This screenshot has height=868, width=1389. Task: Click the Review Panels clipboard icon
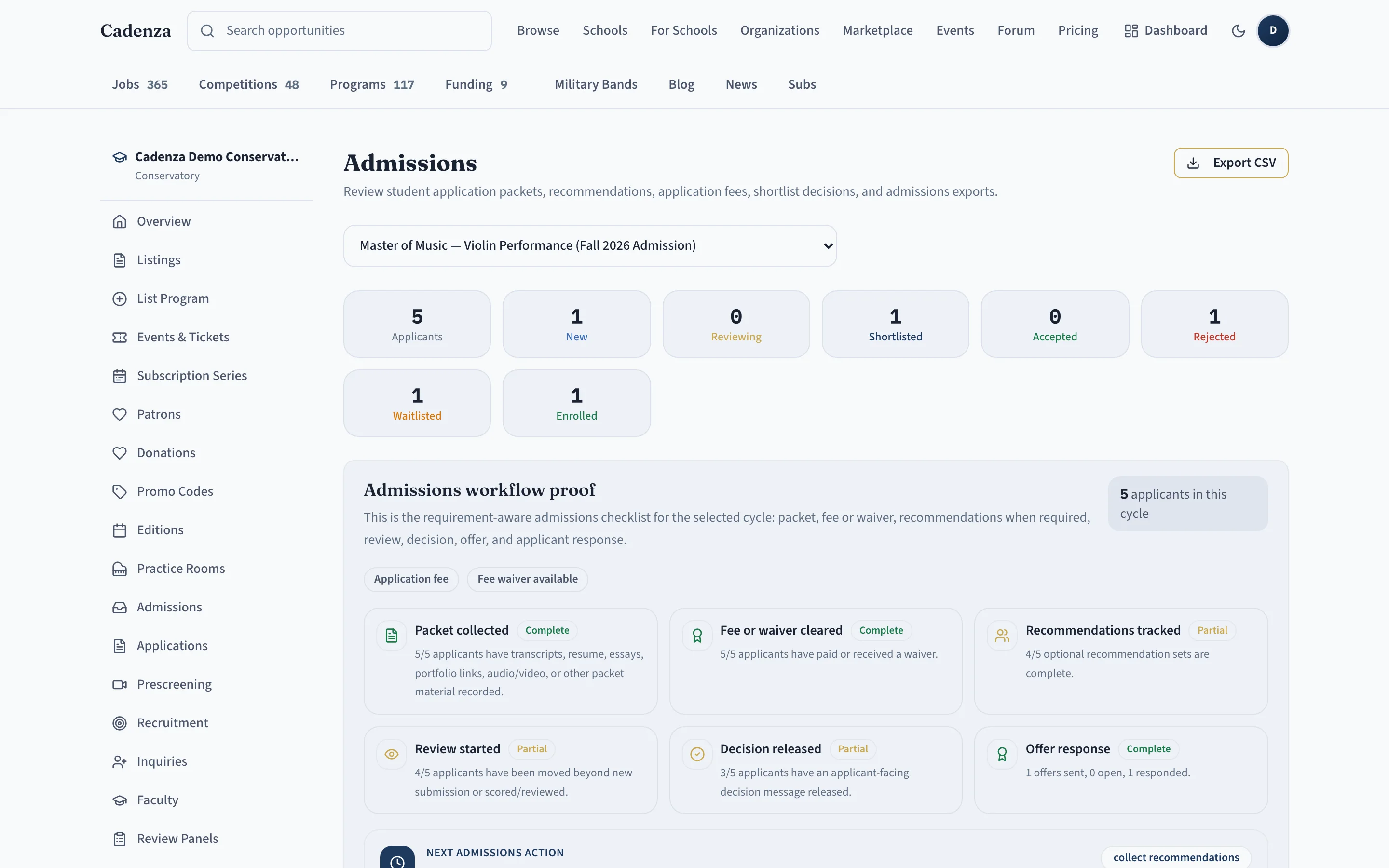[x=120, y=839]
